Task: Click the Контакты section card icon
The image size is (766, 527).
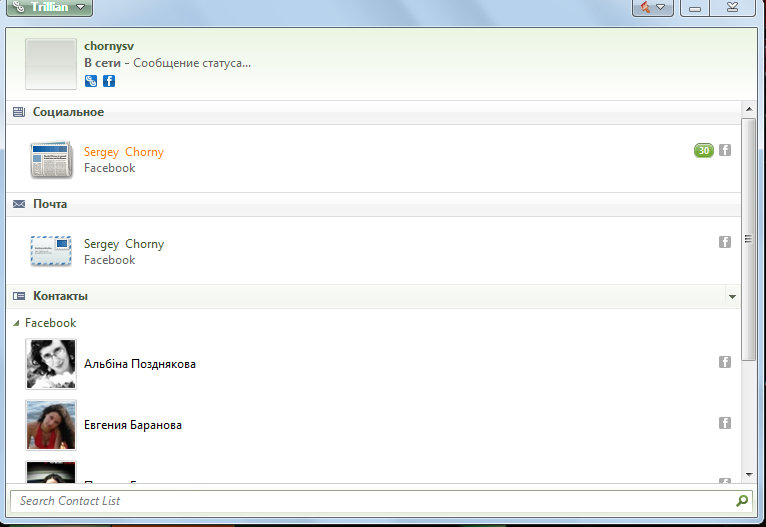Action: coord(19,296)
